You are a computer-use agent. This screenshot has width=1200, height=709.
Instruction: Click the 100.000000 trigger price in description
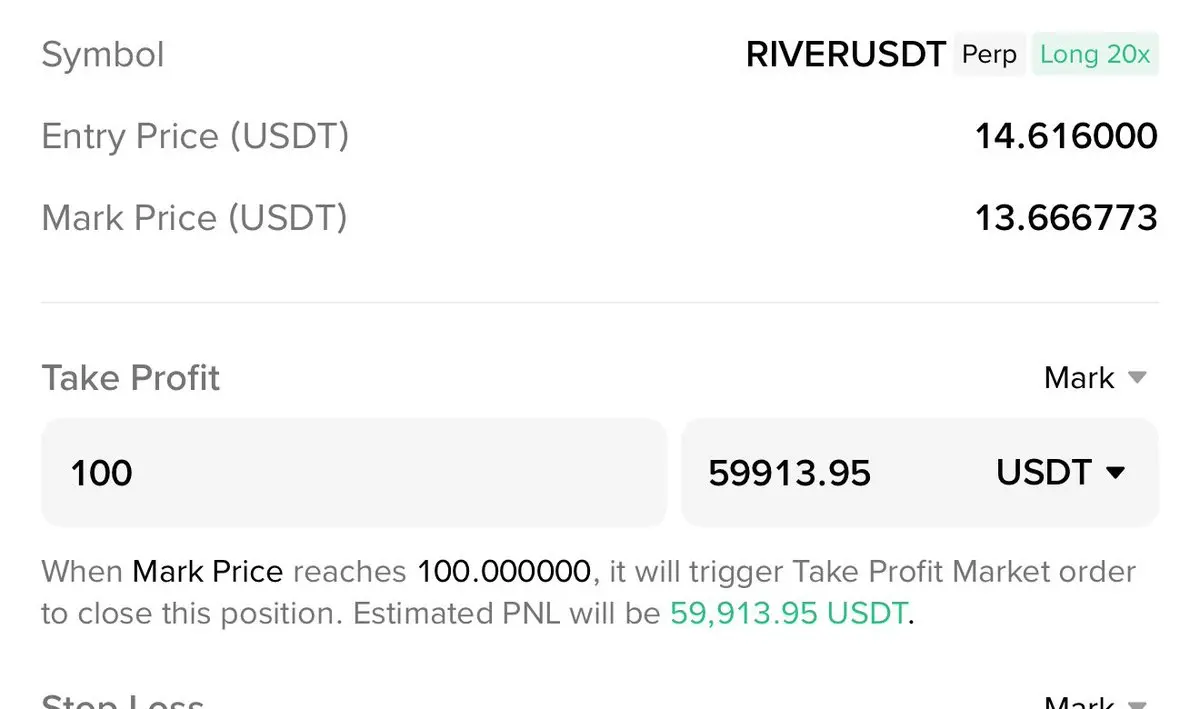(x=504, y=572)
